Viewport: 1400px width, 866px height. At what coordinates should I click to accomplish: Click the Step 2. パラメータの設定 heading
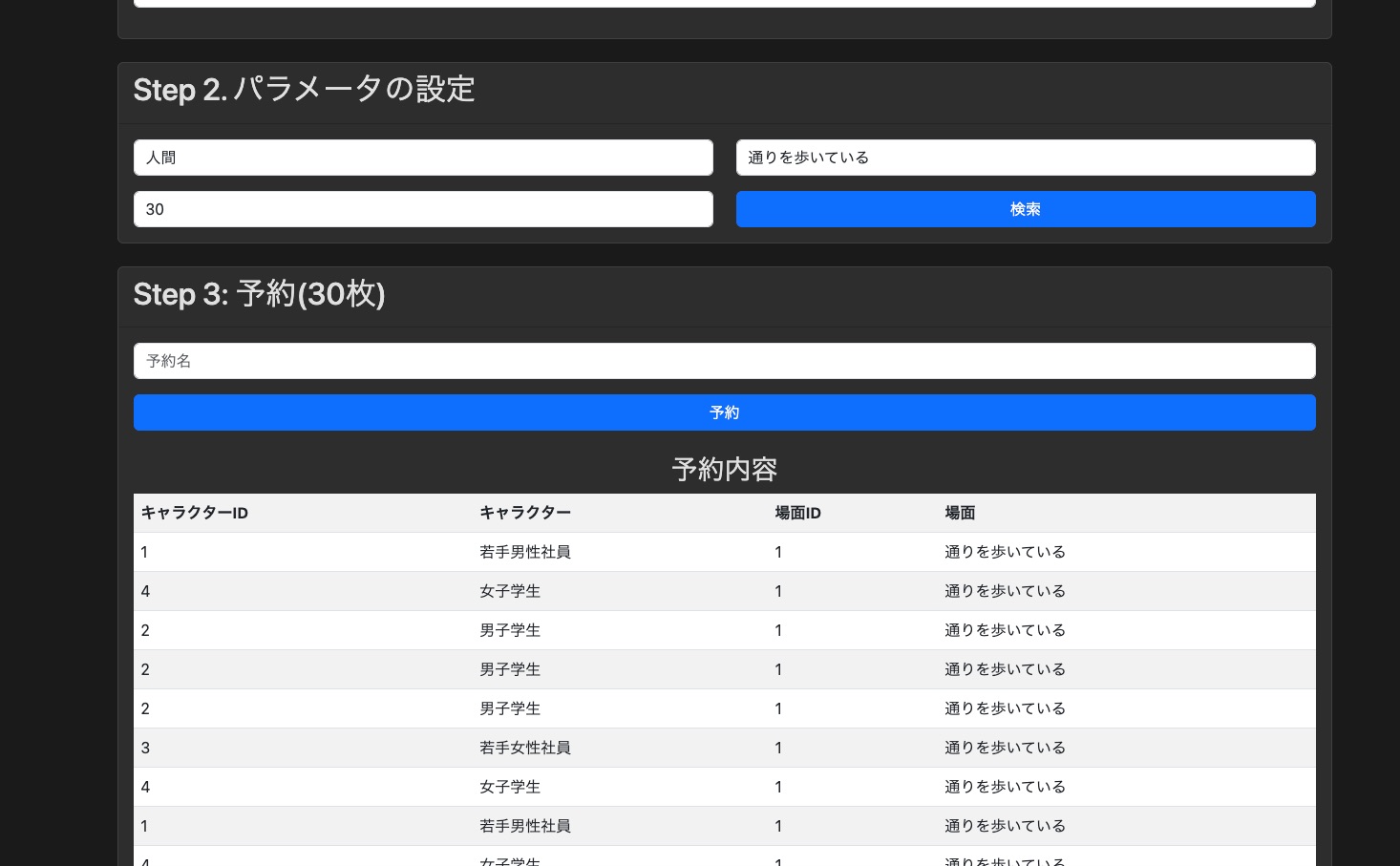(304, 90)
